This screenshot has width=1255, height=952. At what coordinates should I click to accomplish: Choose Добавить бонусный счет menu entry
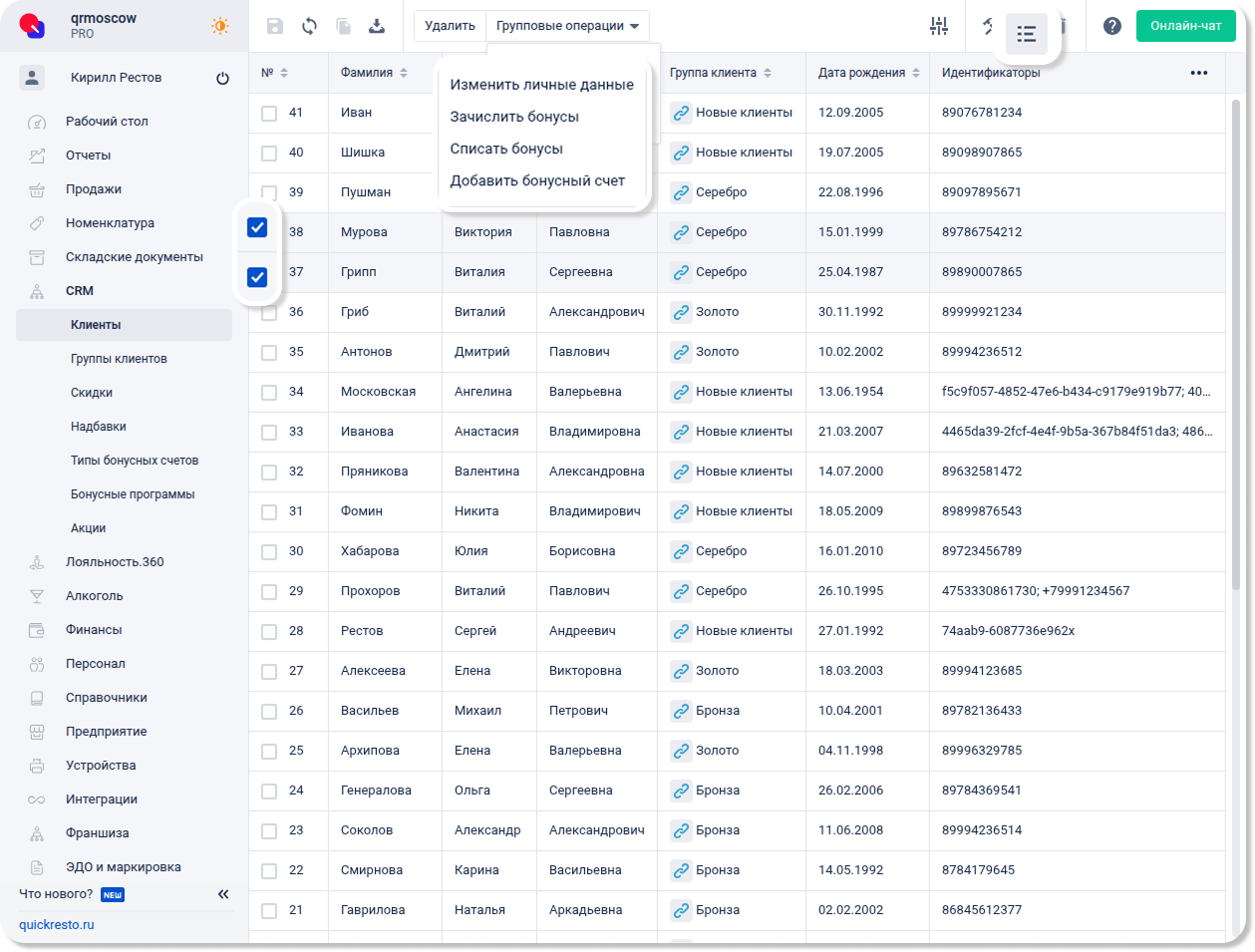(537, 180)
